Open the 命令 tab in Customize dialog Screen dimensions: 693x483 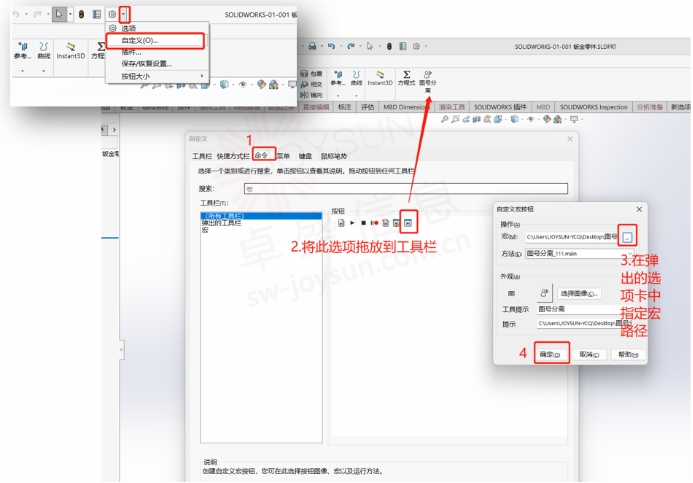click(x=261, y=155)
